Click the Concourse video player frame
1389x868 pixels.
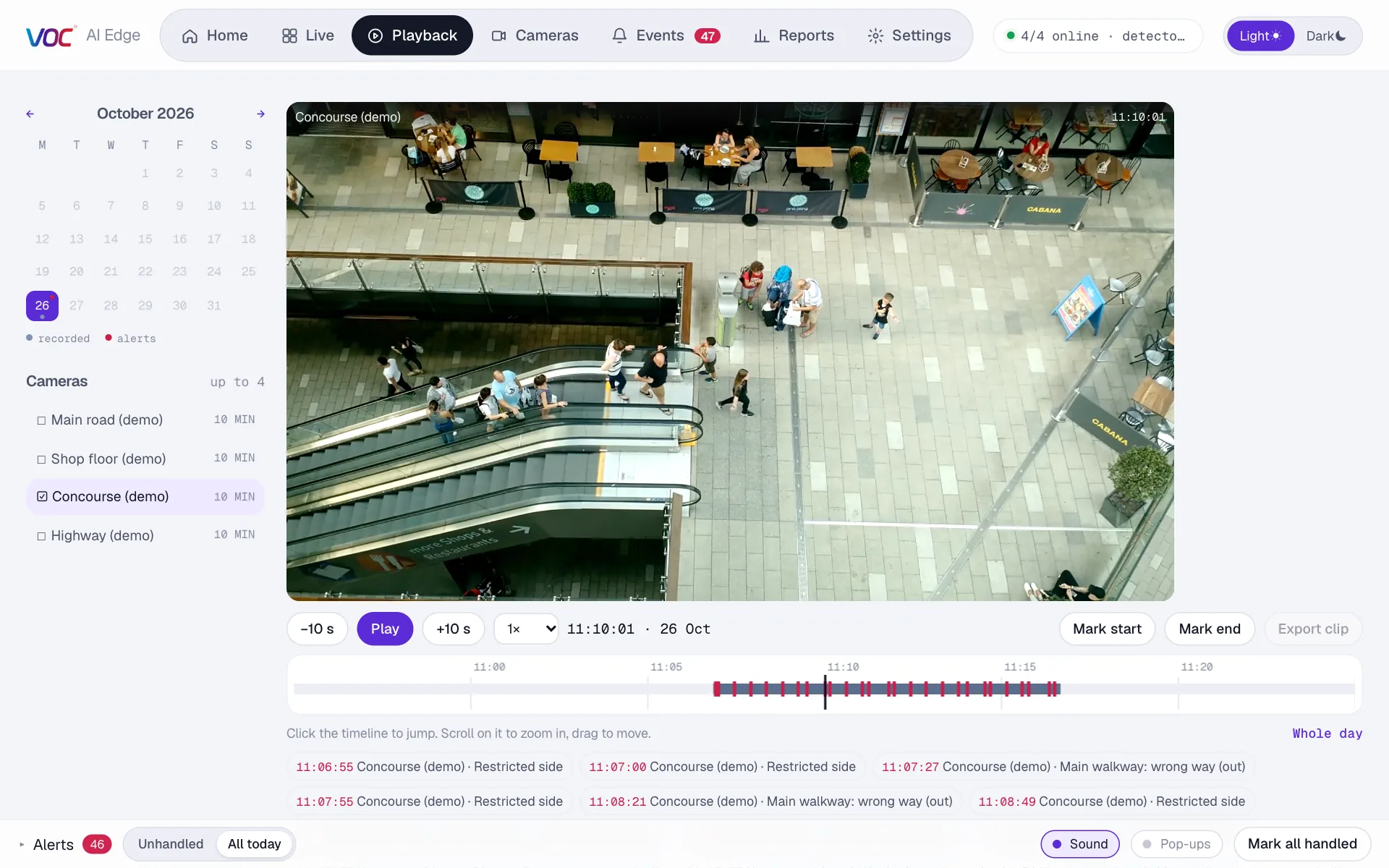click(730, 352)
